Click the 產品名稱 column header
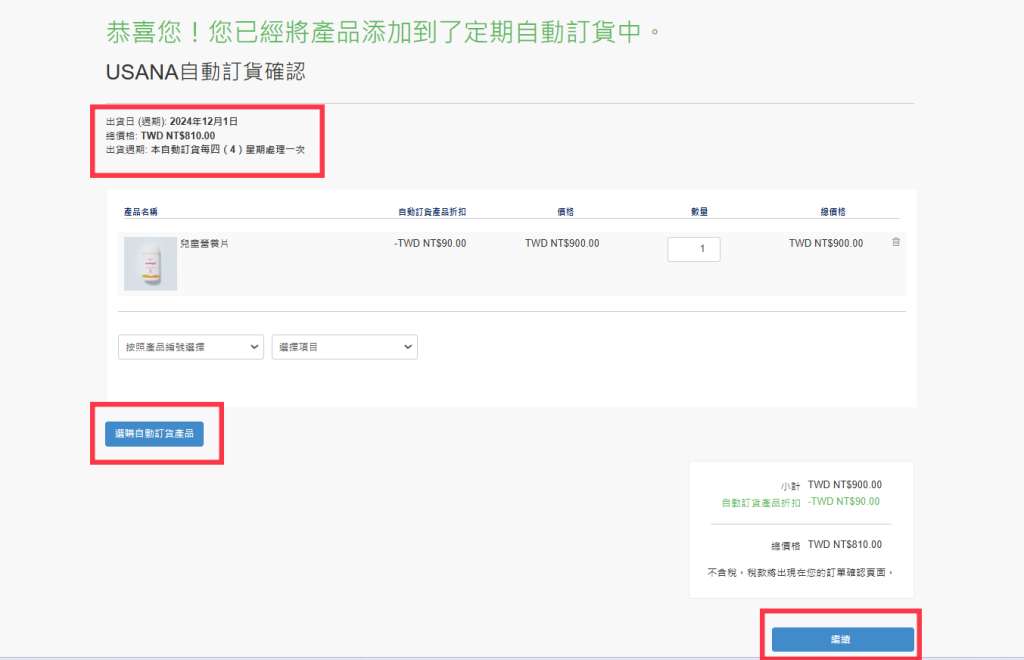The image size is (1024, 660). 141,212
